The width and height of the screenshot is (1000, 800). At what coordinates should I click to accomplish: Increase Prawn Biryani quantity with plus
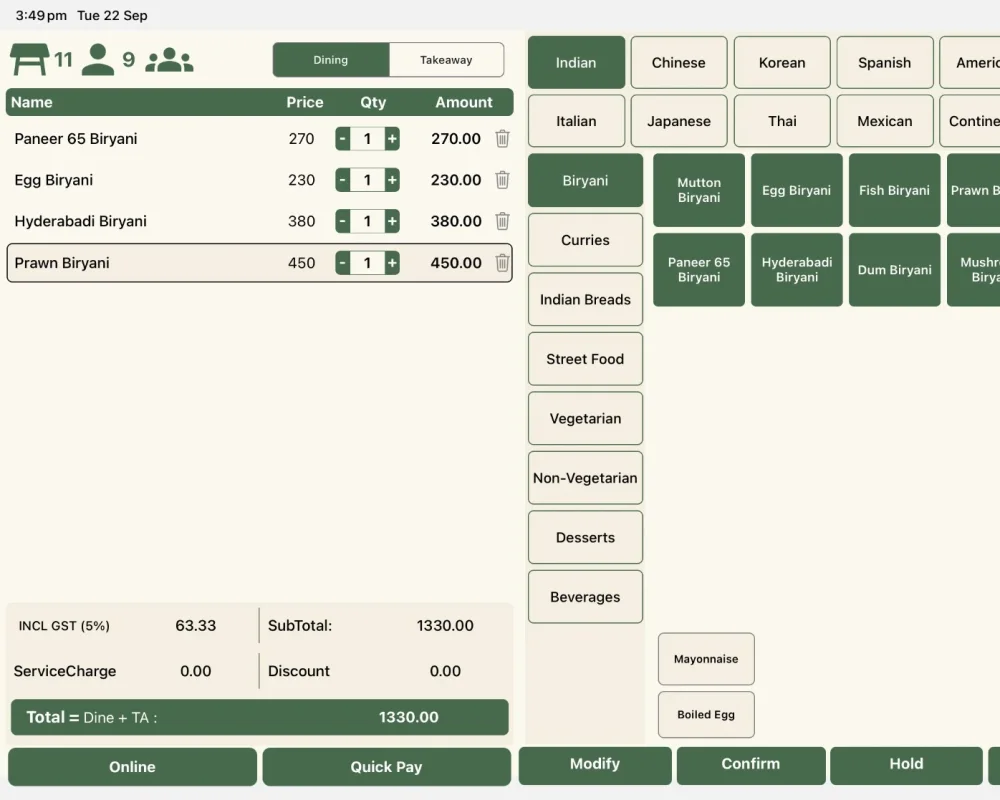(392, 263)
